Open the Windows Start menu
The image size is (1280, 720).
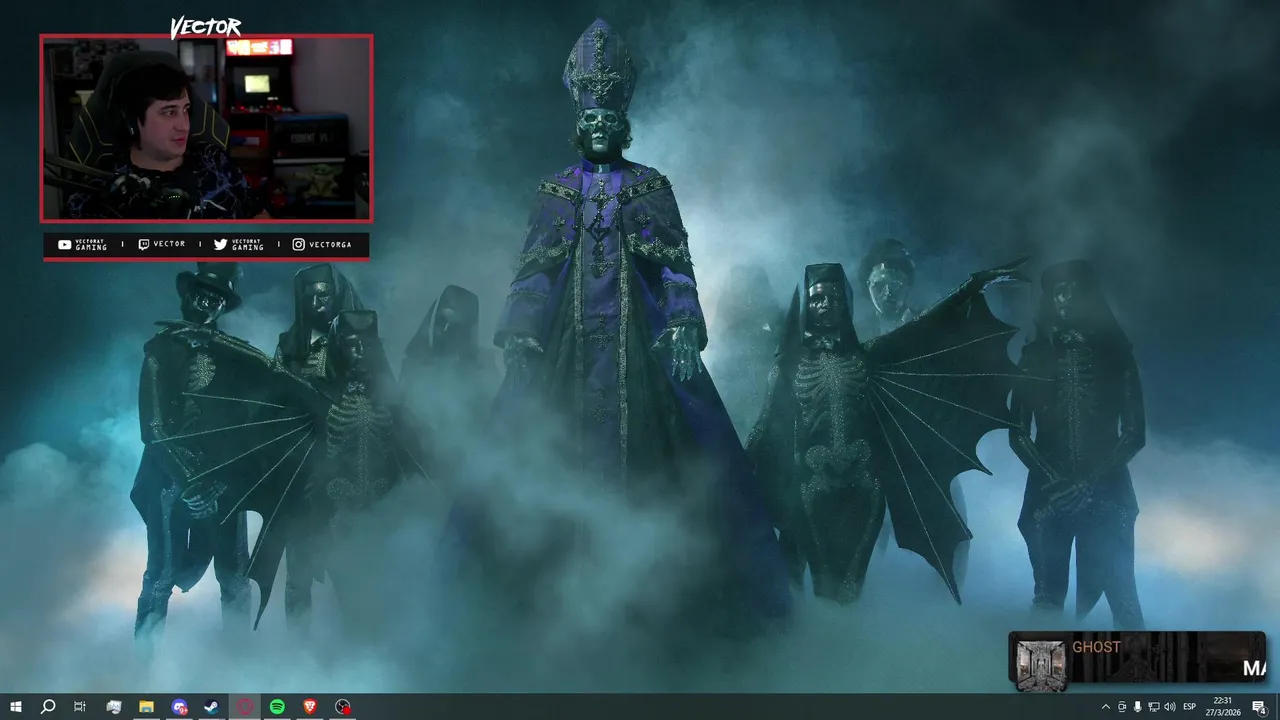[x=15, y=707]
